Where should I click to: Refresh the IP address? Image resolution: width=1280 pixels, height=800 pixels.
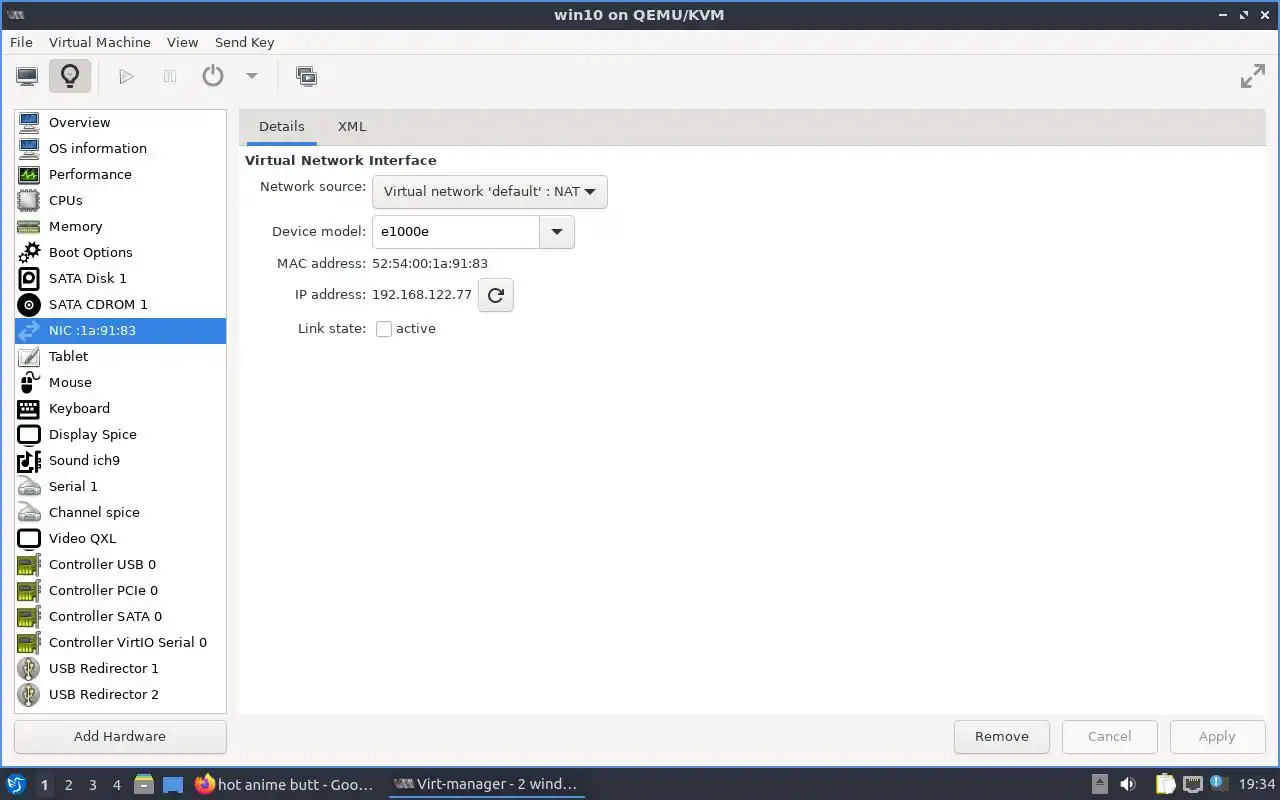496,295
